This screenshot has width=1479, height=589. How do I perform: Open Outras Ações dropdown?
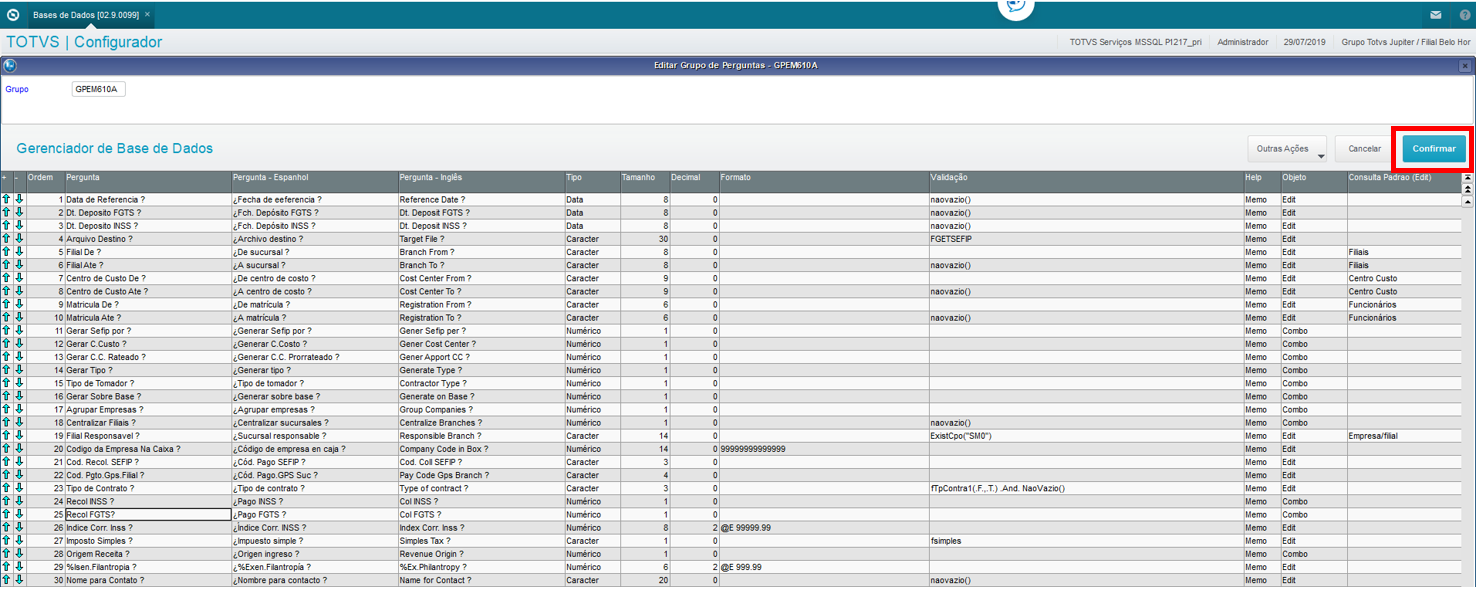click(1287, 149)
